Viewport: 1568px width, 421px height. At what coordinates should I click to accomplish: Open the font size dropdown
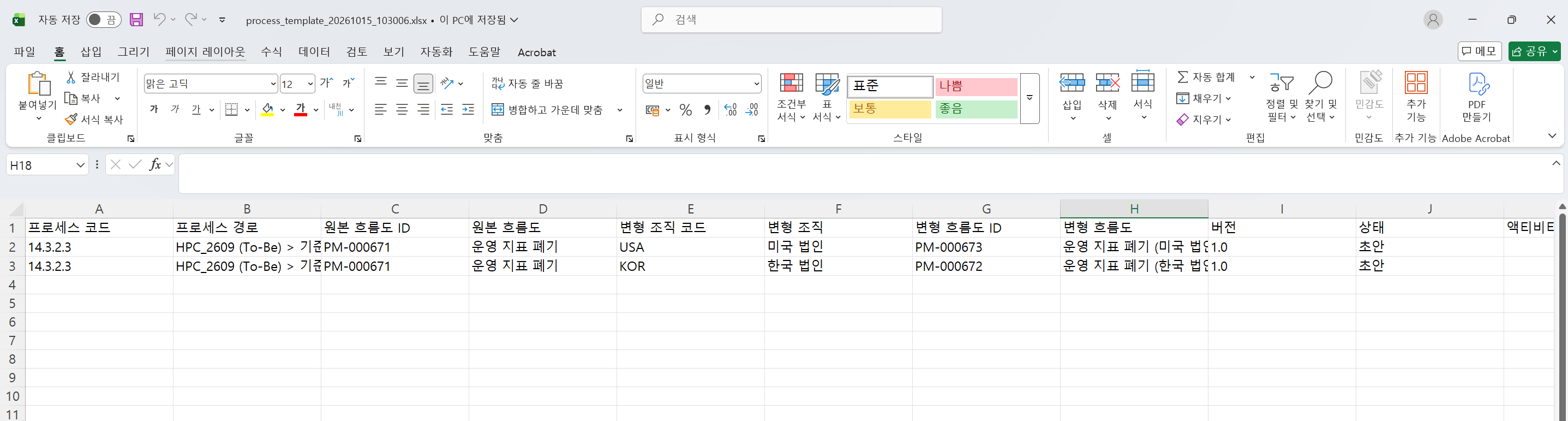tap(310, 84)
